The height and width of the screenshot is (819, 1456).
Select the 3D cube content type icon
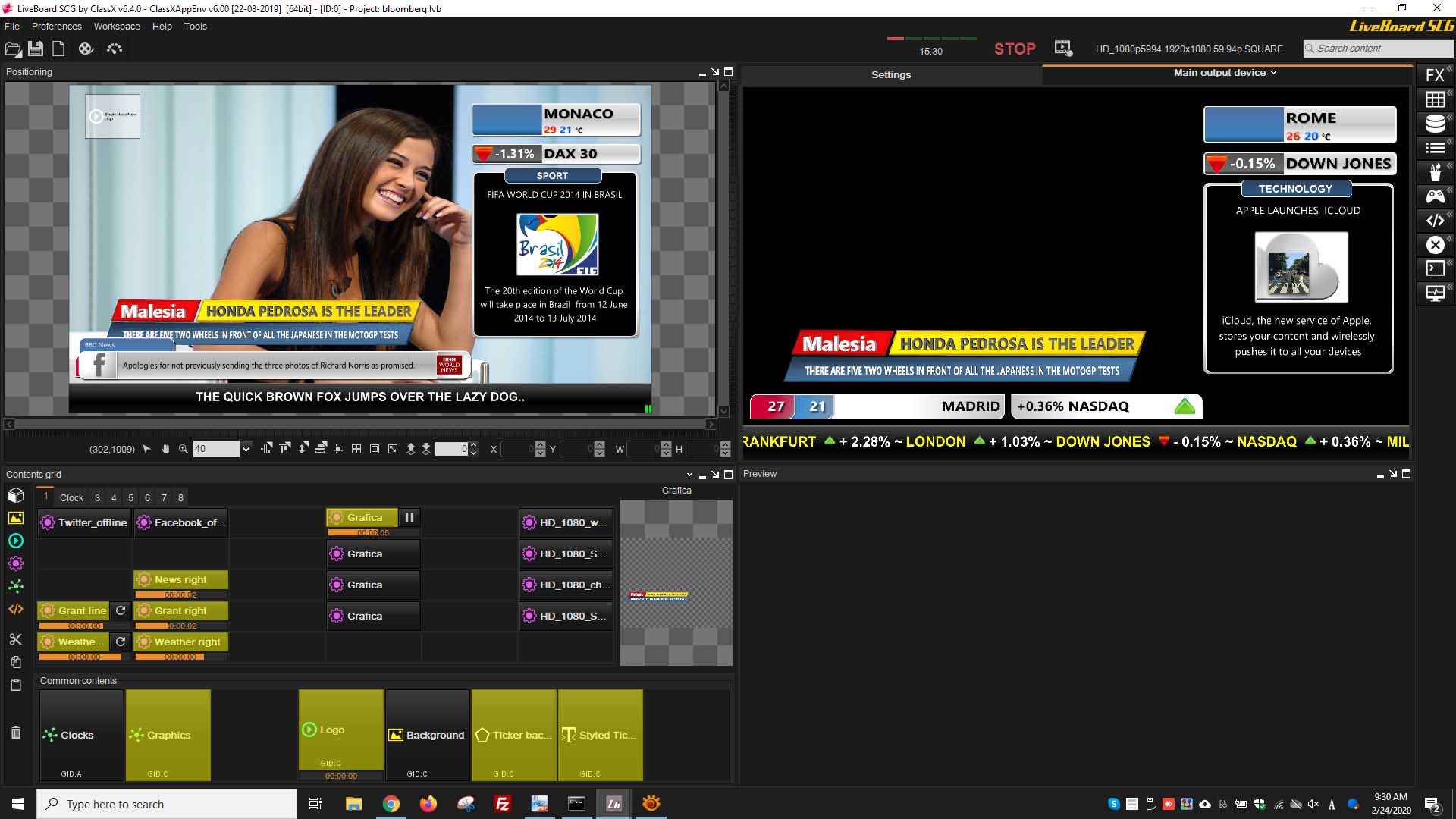coord(15,495)
